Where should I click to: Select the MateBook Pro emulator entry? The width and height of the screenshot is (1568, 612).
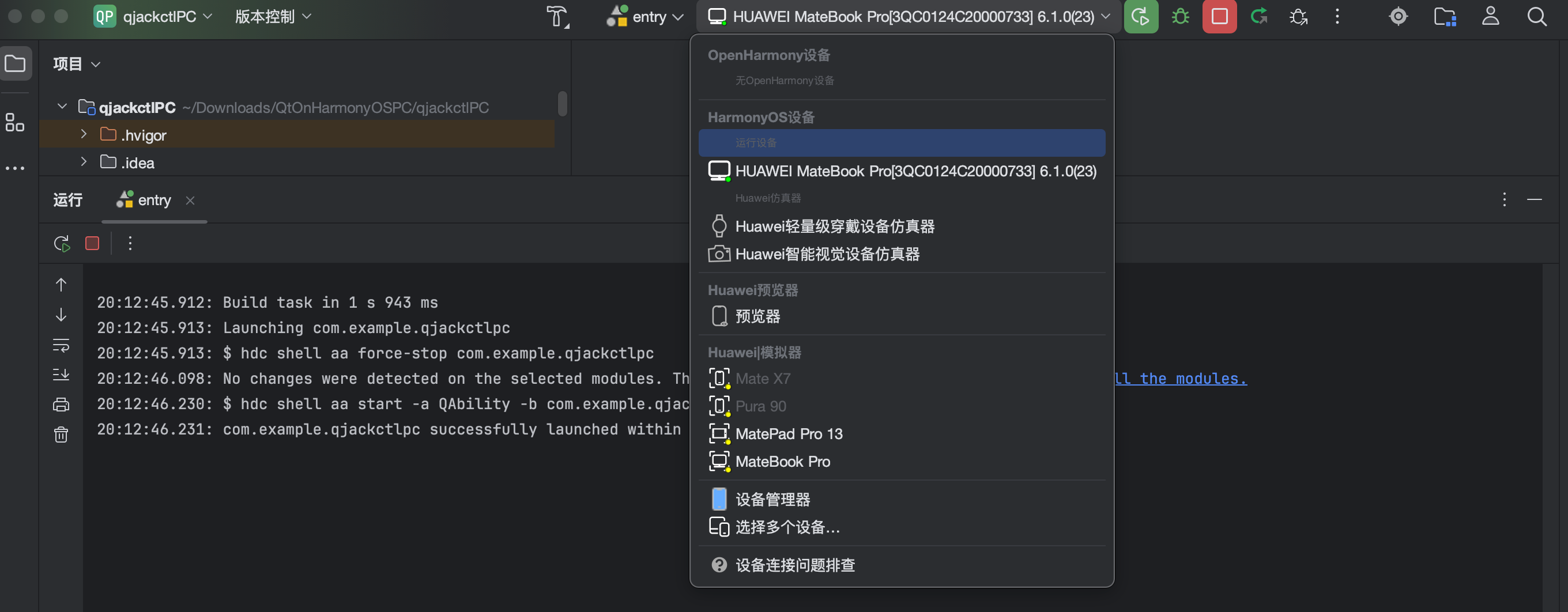[902, 461]
